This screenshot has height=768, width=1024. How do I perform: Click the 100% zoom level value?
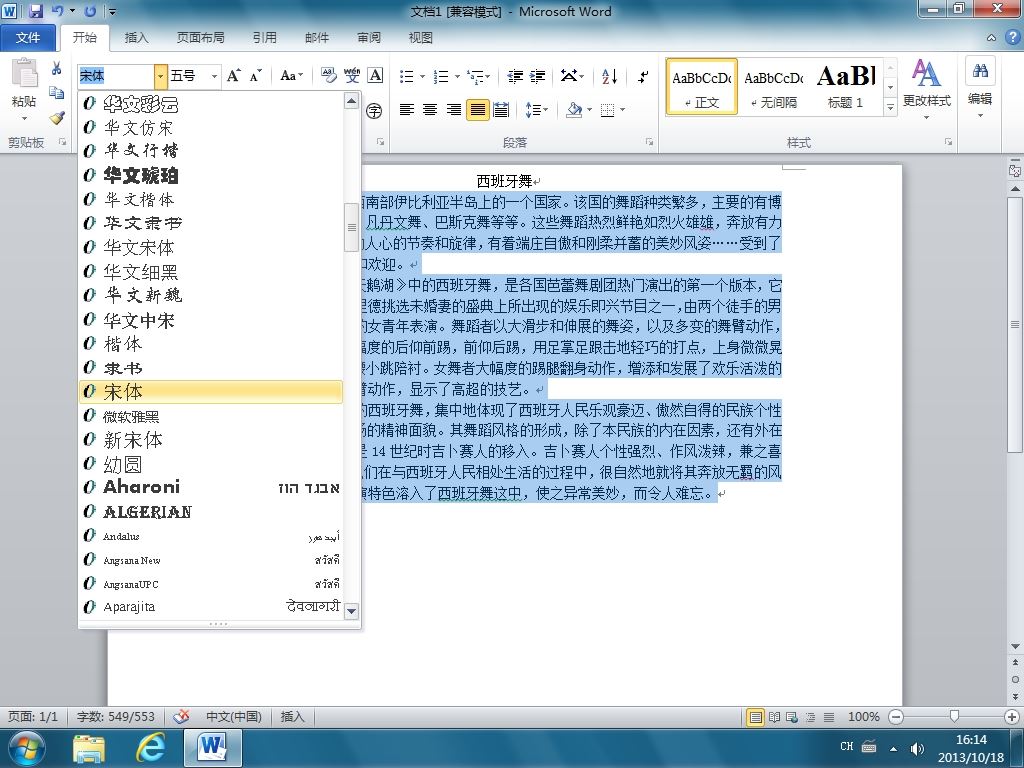[863, 717]
